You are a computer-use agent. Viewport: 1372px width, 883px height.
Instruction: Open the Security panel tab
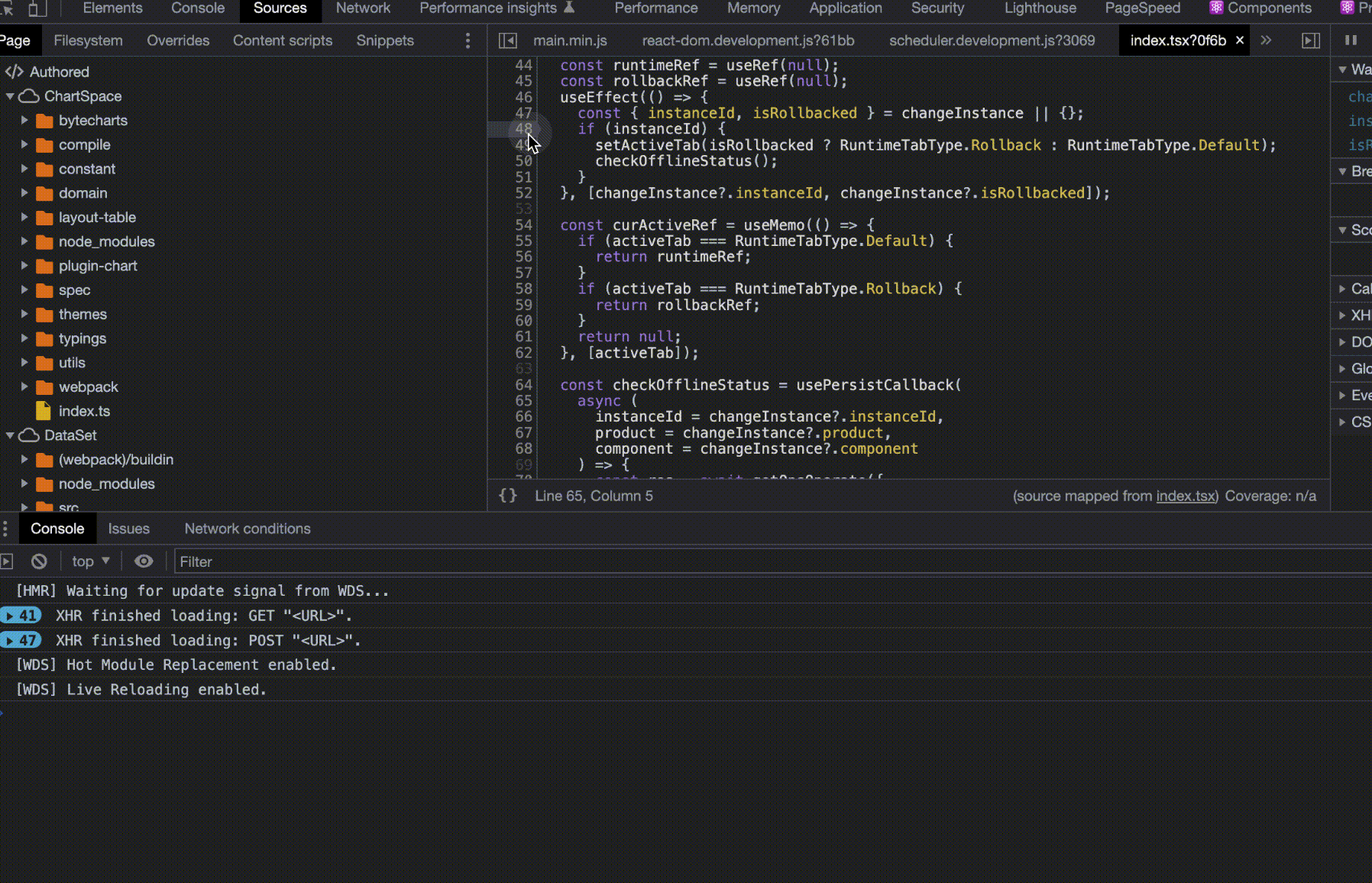[937, 8]
